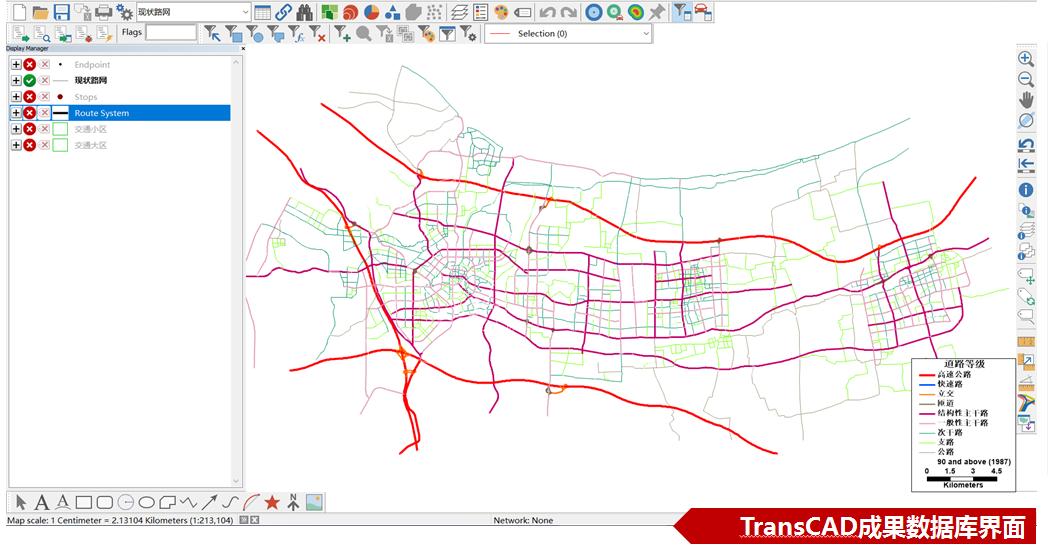The image size is (1048, 548).
Task: Click the Zoom In magnifier tool
Action: (1025, 59)
